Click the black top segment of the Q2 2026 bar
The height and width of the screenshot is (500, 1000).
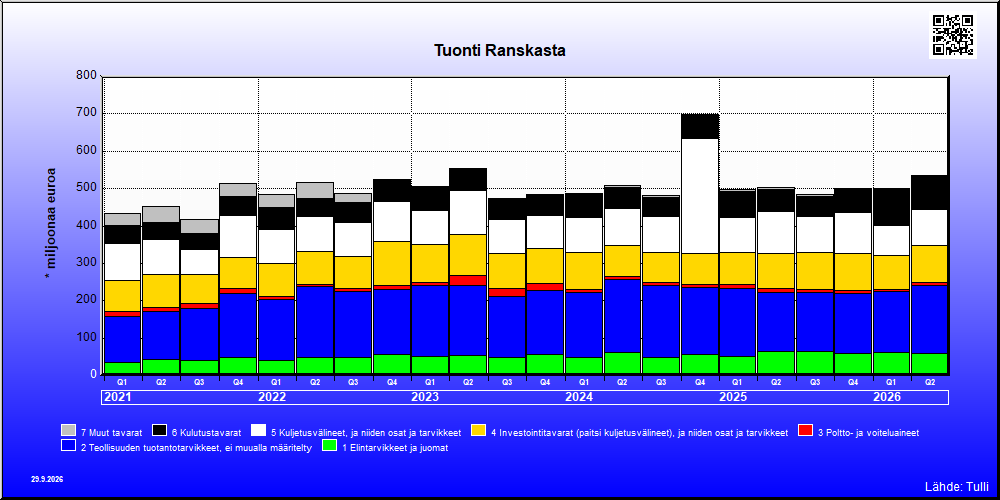pos(930,193)
